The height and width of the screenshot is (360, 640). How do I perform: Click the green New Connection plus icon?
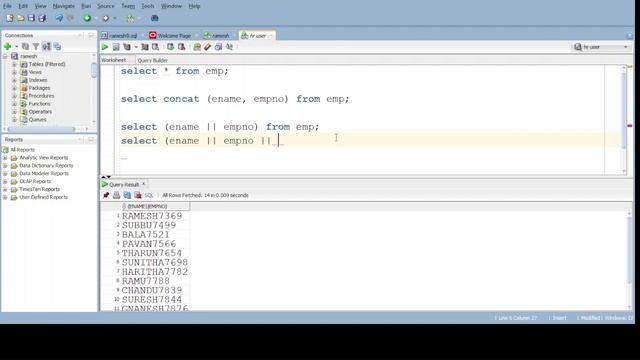(7, 47)
